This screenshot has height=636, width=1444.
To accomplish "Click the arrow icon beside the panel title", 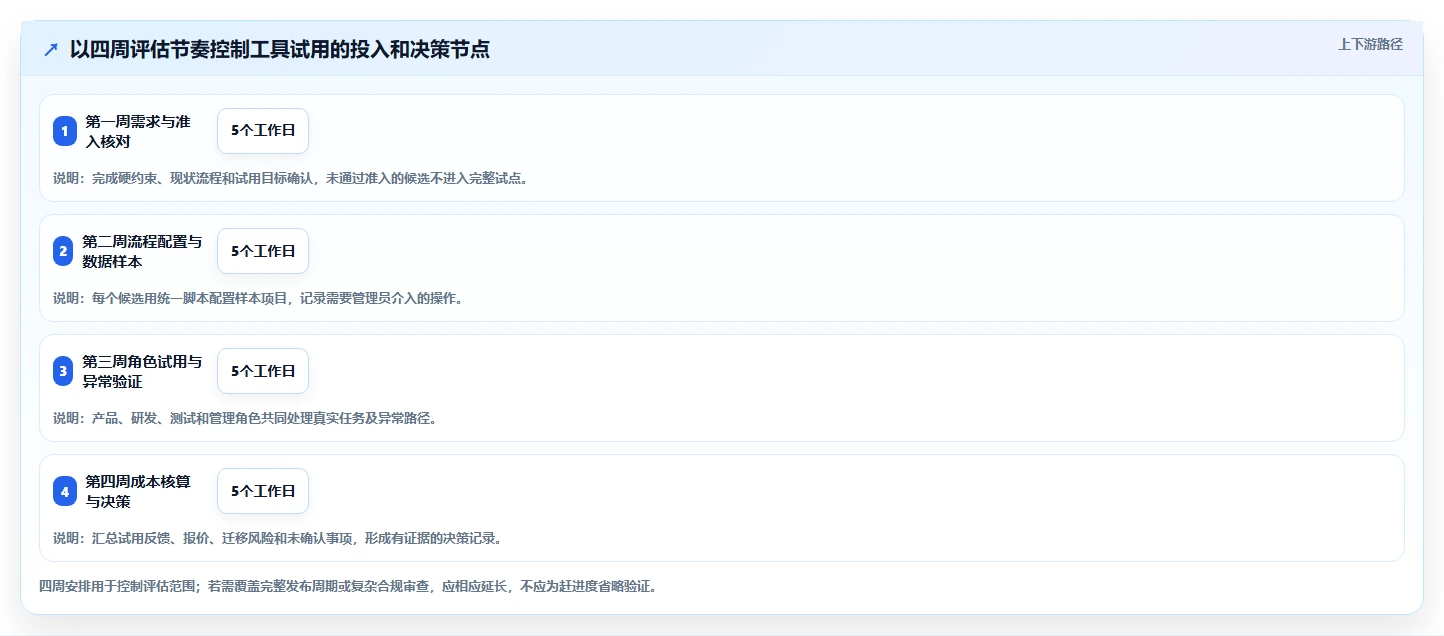I will pyautogui.click(x=51, y=49).
